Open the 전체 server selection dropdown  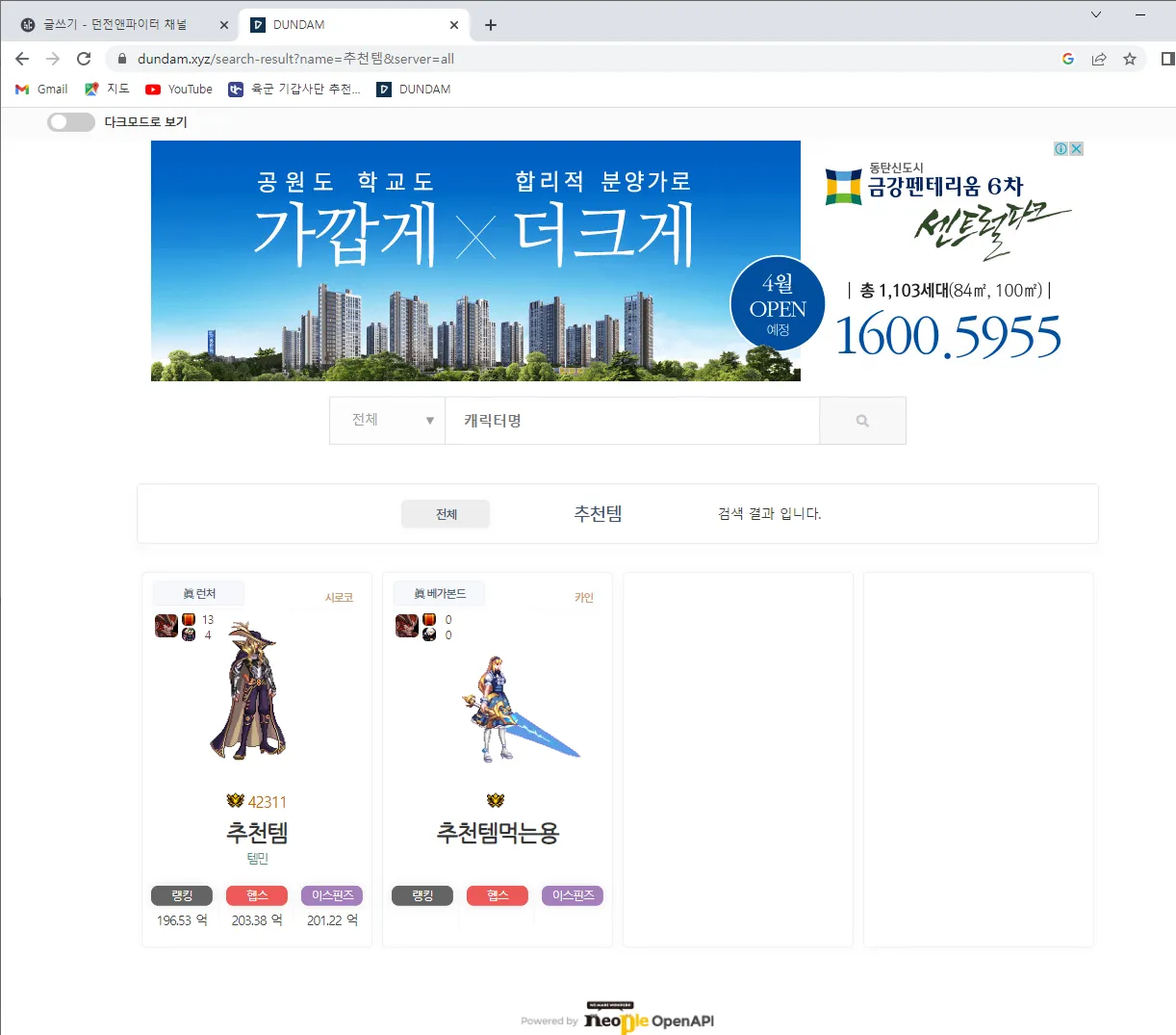[387, 421]
